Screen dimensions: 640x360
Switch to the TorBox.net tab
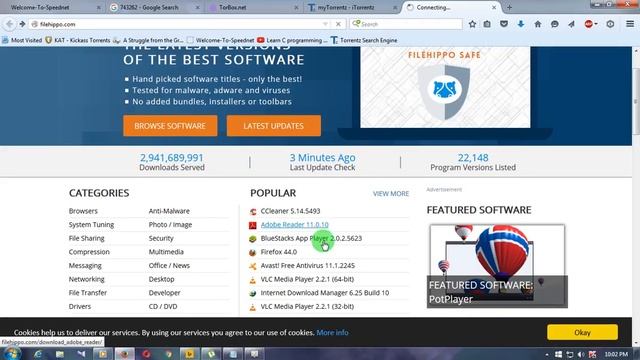[x=253, y=7]
